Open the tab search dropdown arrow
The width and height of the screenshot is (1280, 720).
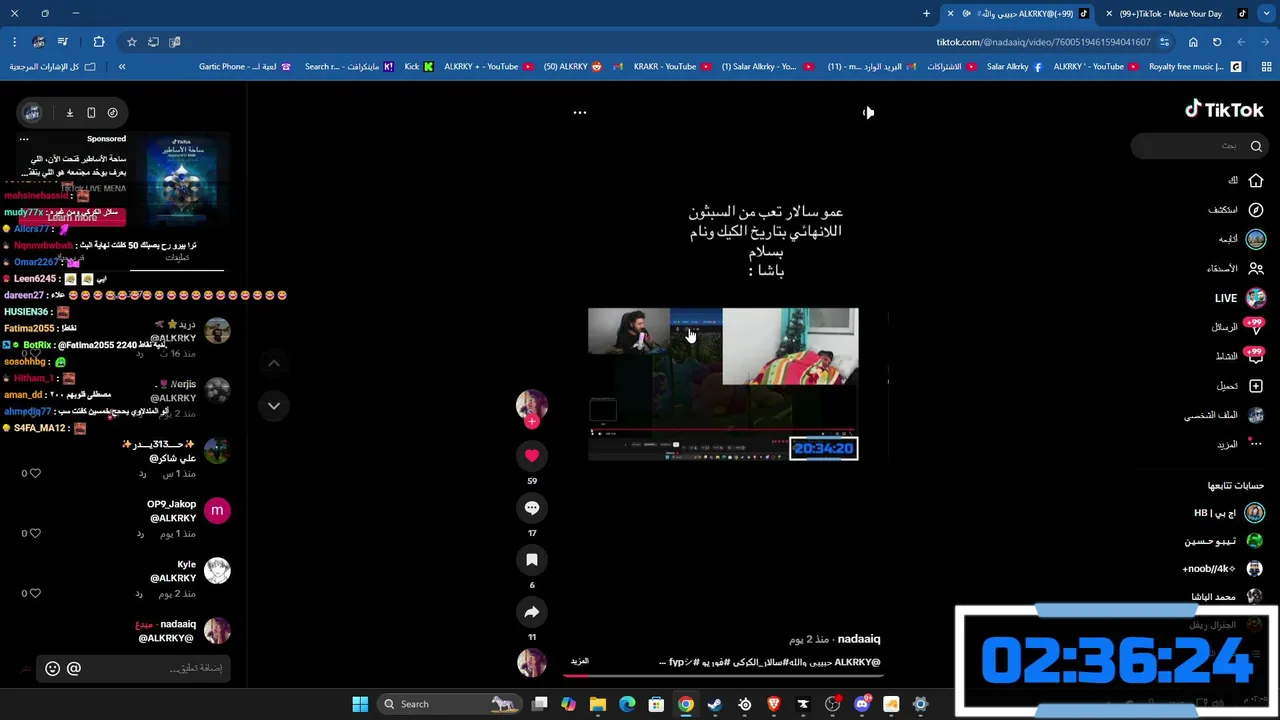(x=1267, y=14)
